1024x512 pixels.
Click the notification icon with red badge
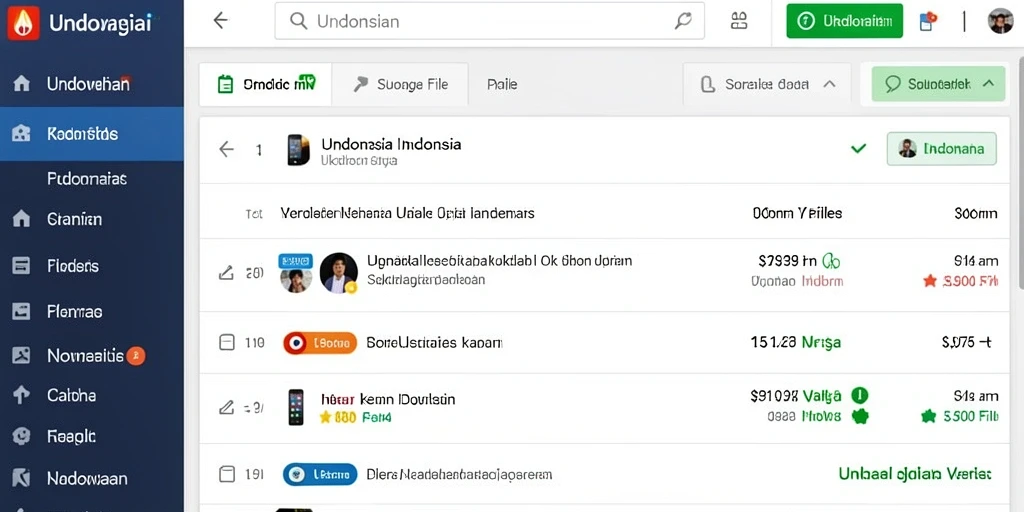pyautogui.click(x=927, y=22)
